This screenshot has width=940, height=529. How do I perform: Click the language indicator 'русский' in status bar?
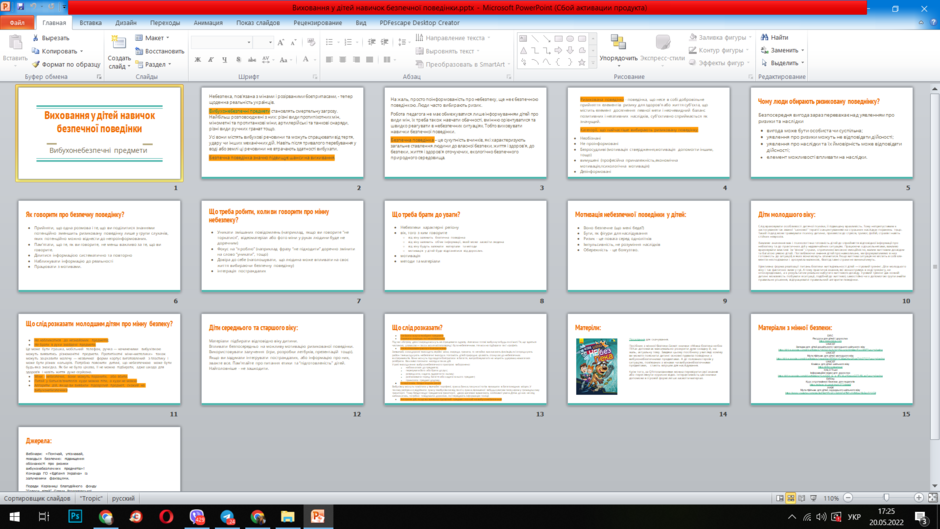(123, 498)
